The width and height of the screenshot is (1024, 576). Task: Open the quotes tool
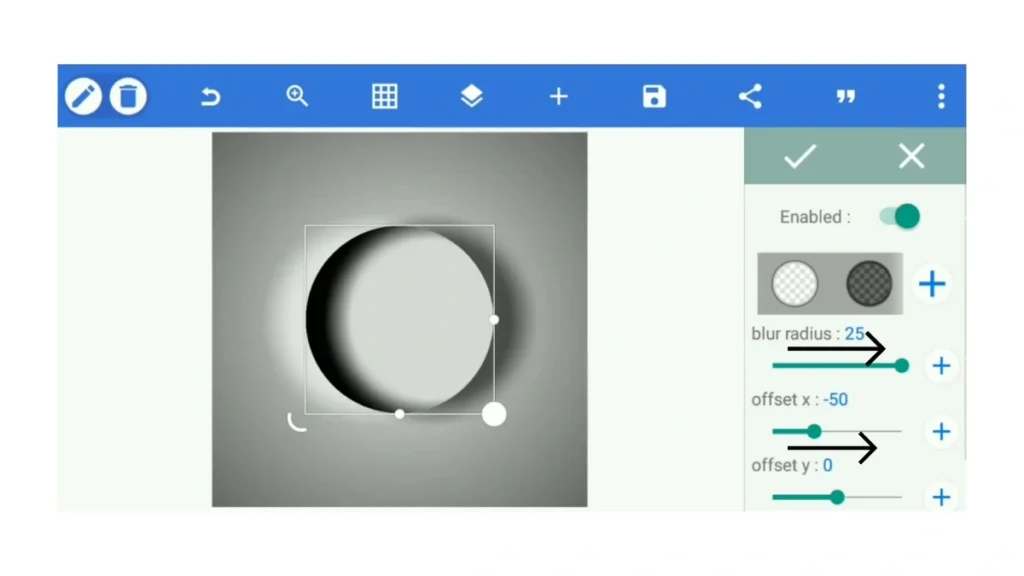click(x=845, y=96)
